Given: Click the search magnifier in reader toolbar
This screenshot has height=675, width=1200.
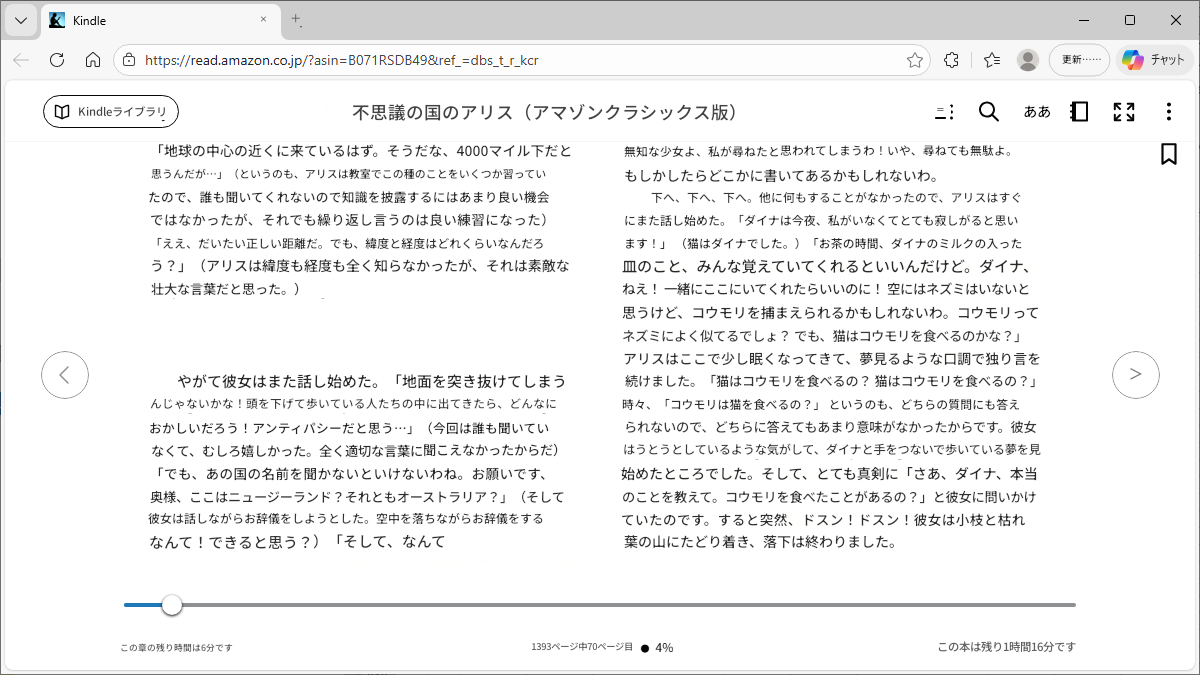Looking at the screenshot, I should point(988,112).
